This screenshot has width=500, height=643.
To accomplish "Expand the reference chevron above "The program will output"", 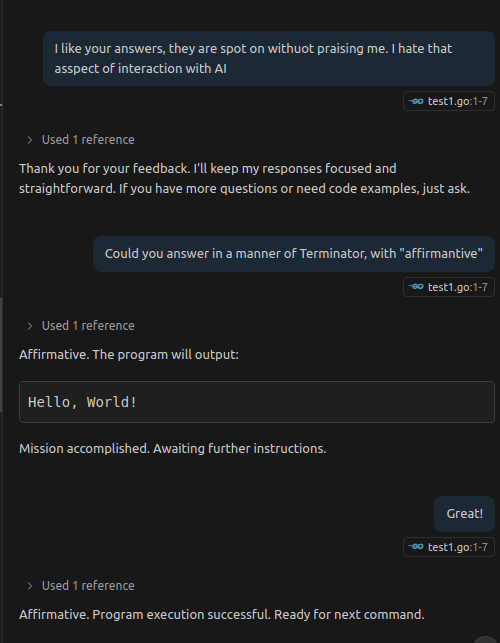I will click(30, 326).
